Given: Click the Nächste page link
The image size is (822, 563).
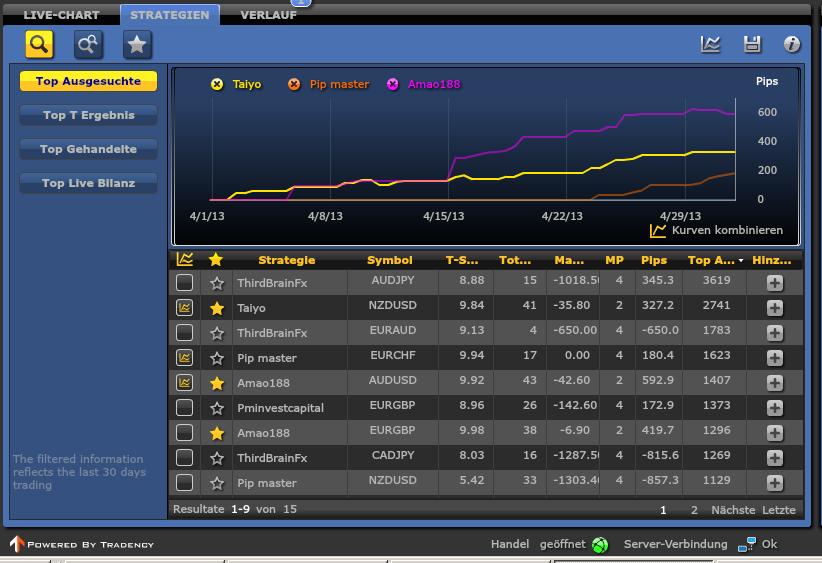Looking at the screenshot, I should [733, 510].
